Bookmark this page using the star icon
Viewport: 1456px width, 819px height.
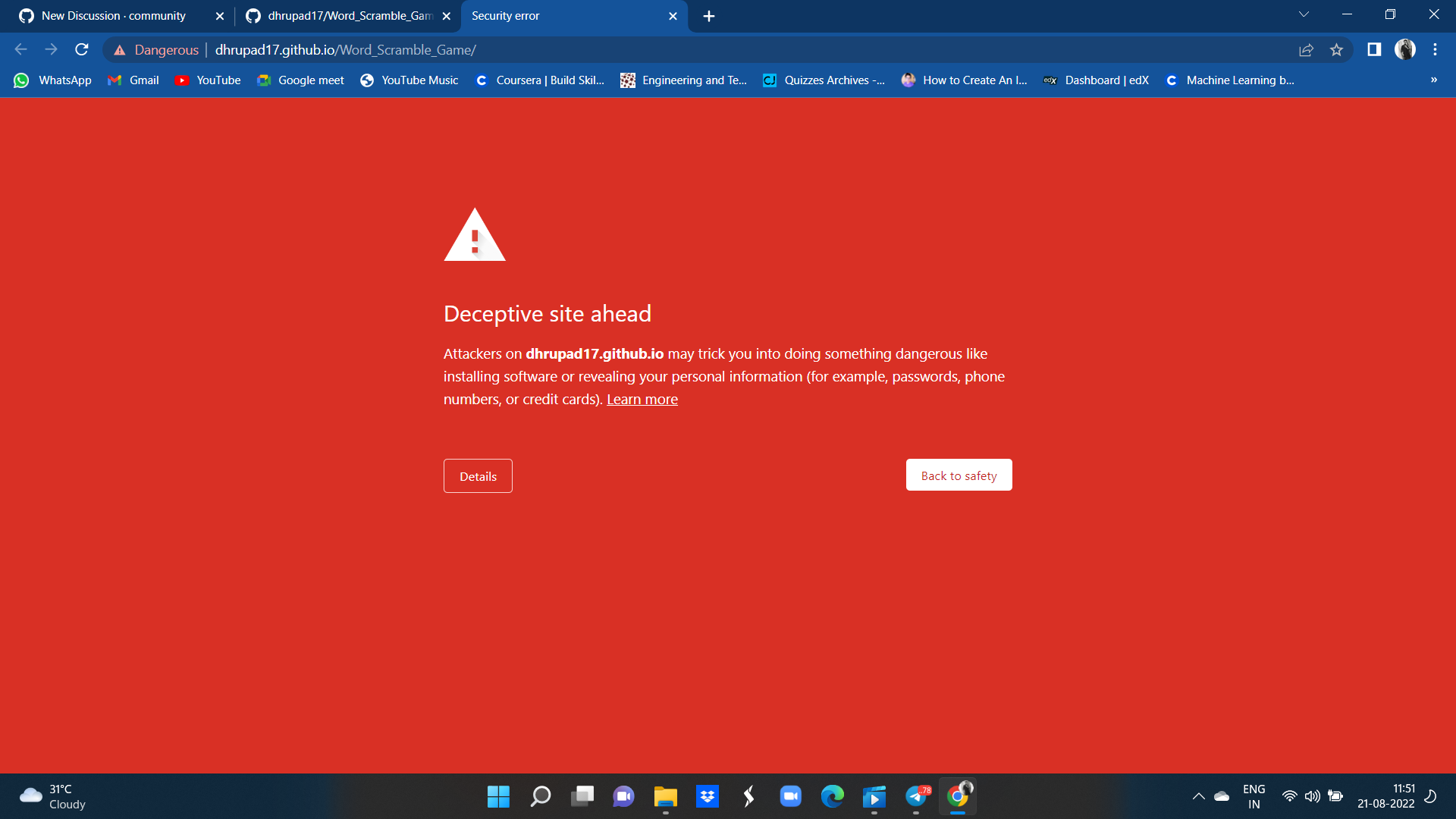(x=1337, y=50)
